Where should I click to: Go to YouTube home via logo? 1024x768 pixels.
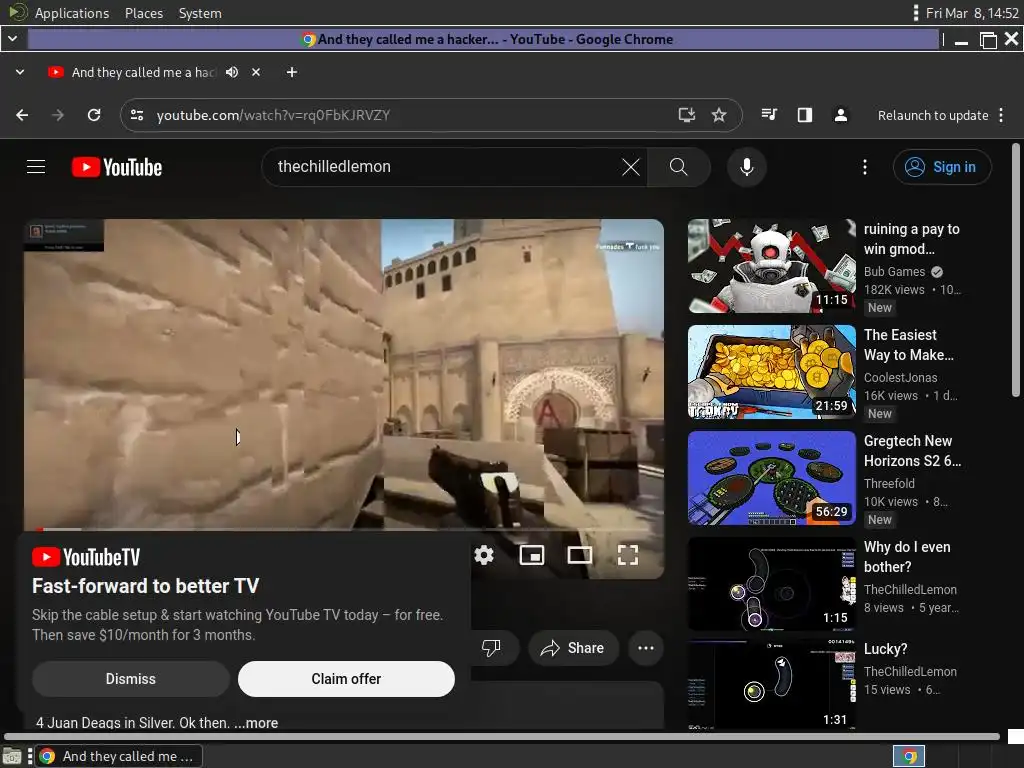click(117, 167)
